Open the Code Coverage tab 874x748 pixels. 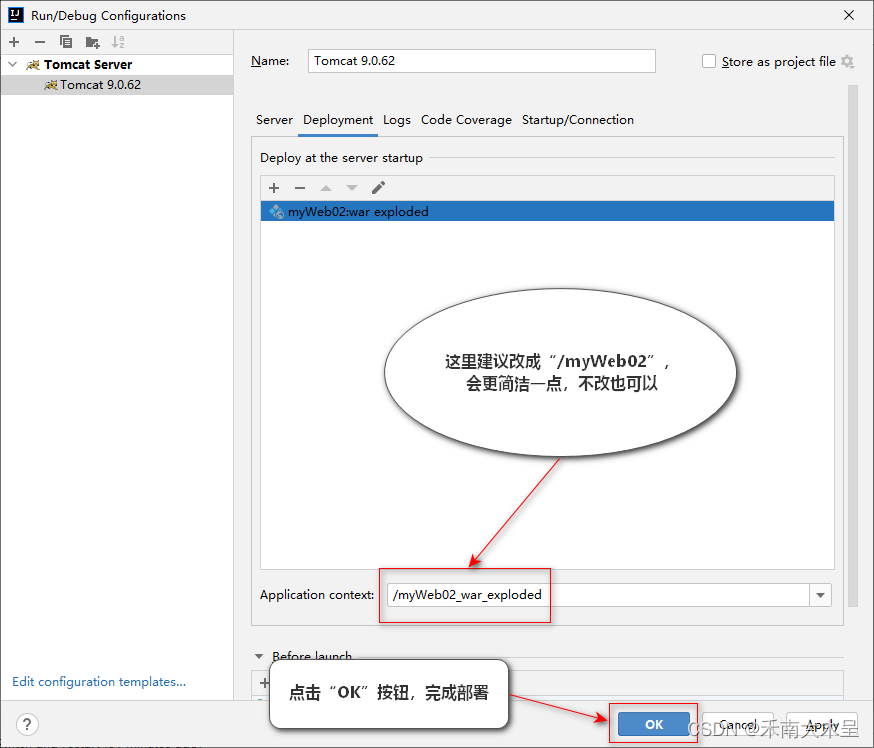[x=466, y=119]
